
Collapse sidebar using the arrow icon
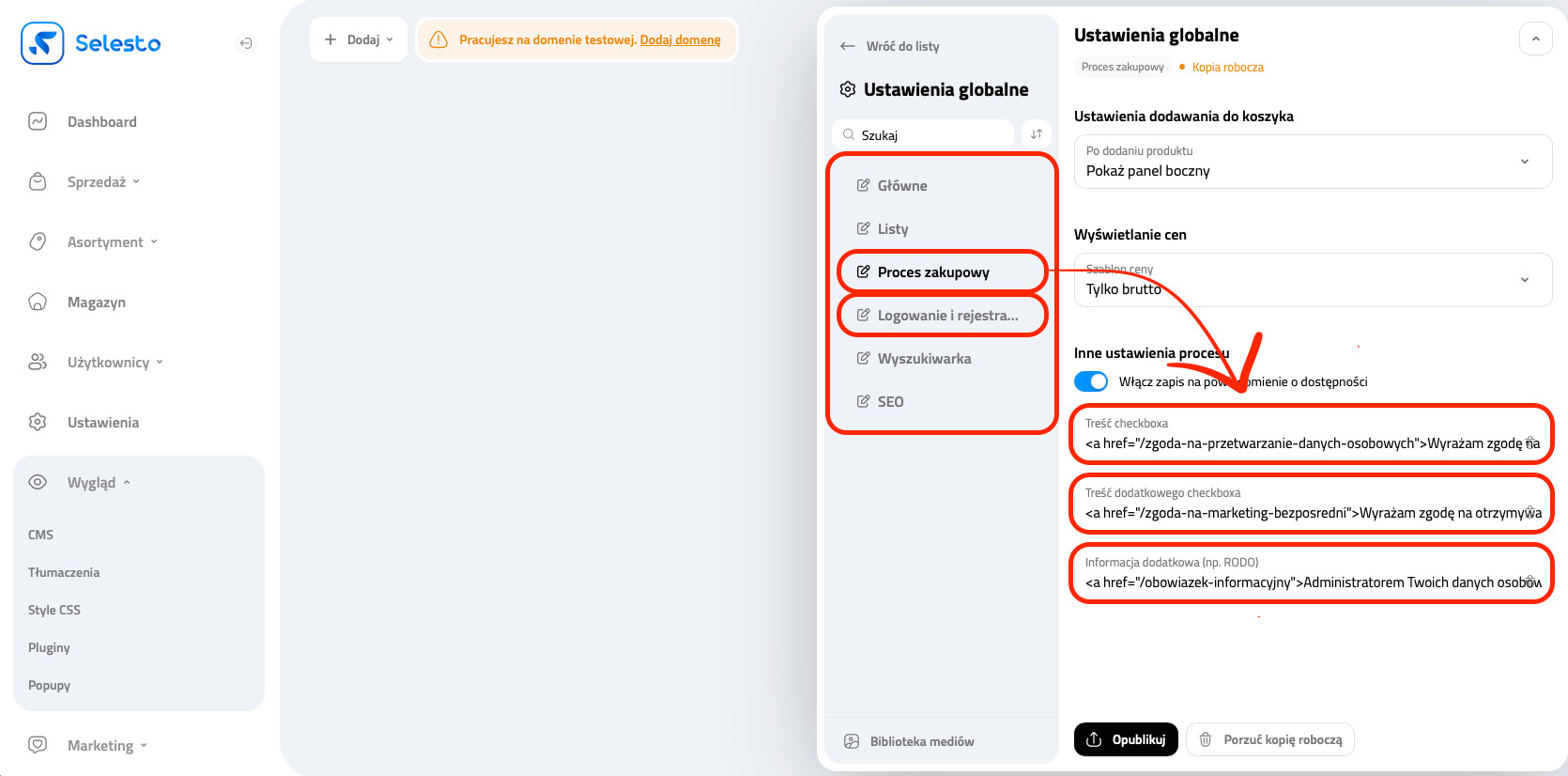(x=245, y=43)
